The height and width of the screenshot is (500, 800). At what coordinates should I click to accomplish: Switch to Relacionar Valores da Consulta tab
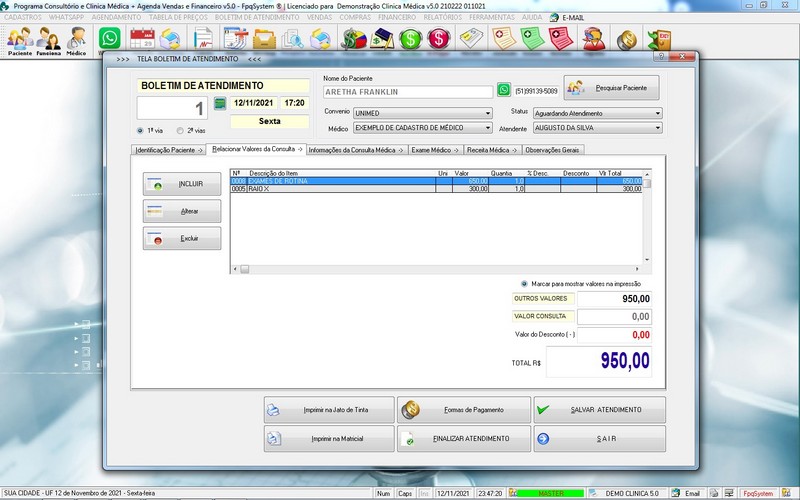tap(257, 149)
